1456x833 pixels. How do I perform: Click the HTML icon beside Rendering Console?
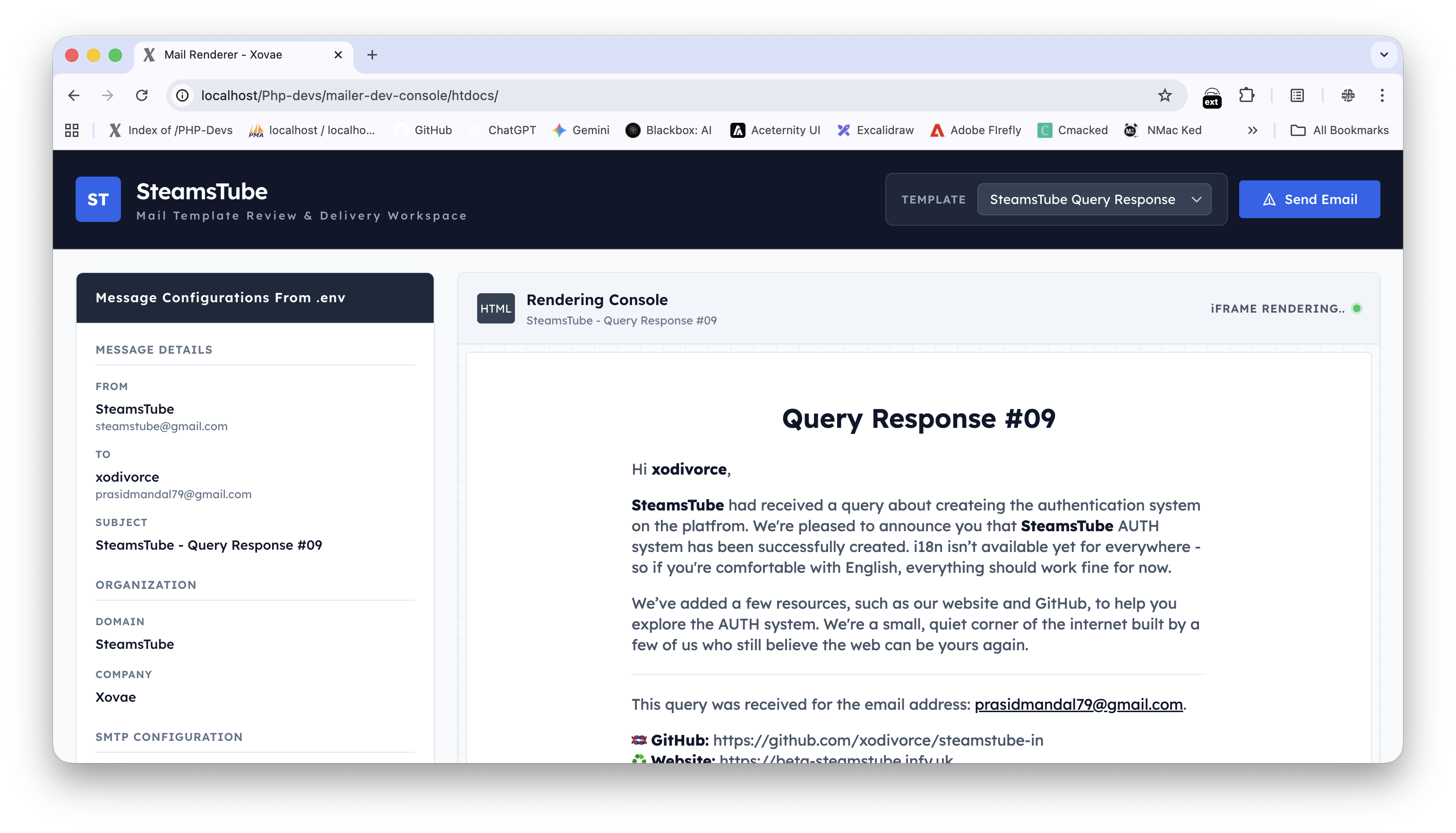point(496,308)
